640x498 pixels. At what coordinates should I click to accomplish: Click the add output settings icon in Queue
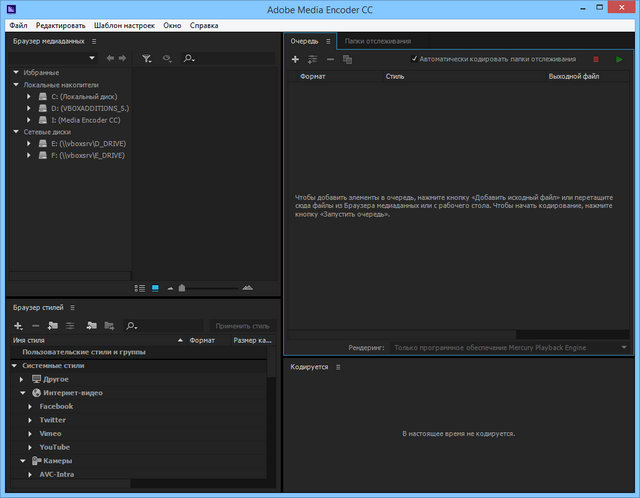point(313,60)
